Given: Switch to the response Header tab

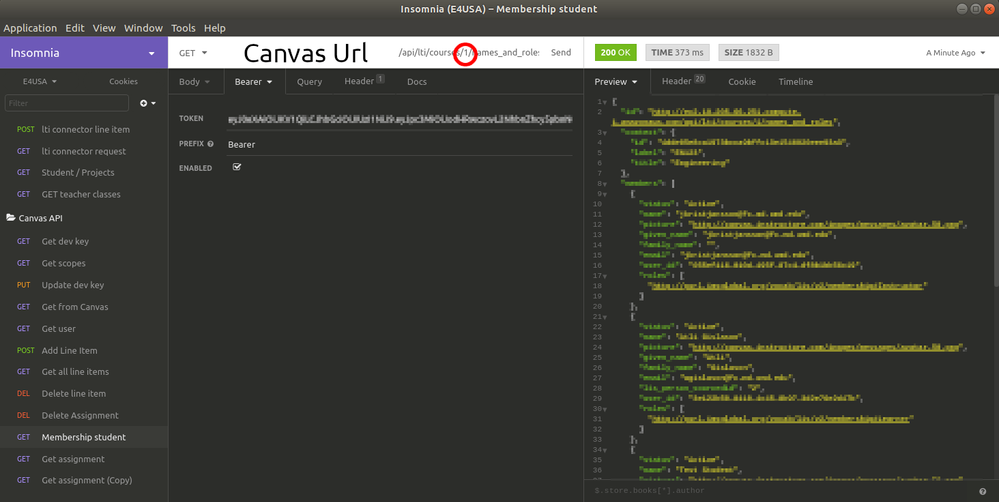Looking at the screenshot, I should 683,81.
